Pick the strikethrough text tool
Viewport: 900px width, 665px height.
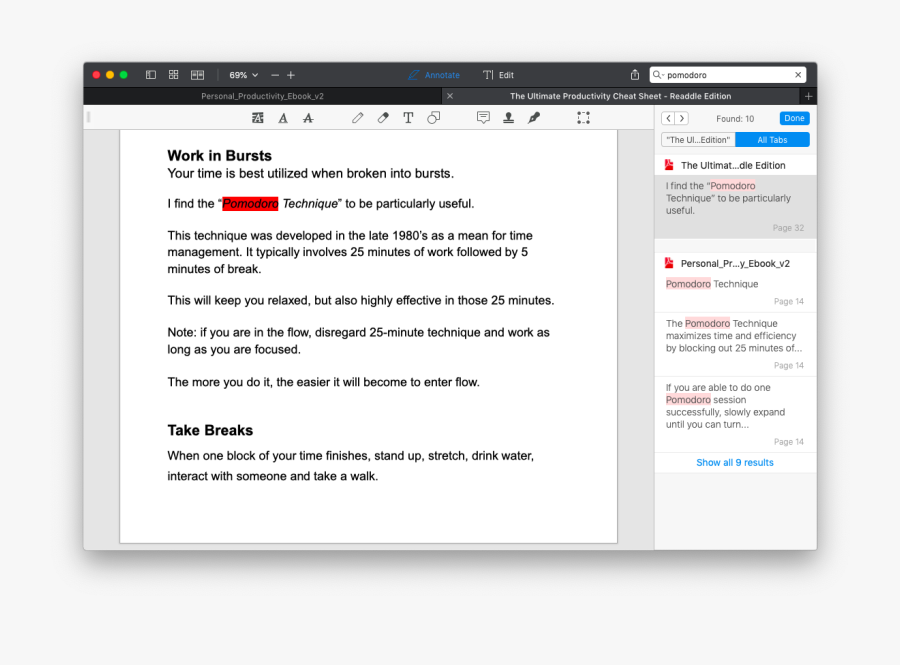coord(308,118)
